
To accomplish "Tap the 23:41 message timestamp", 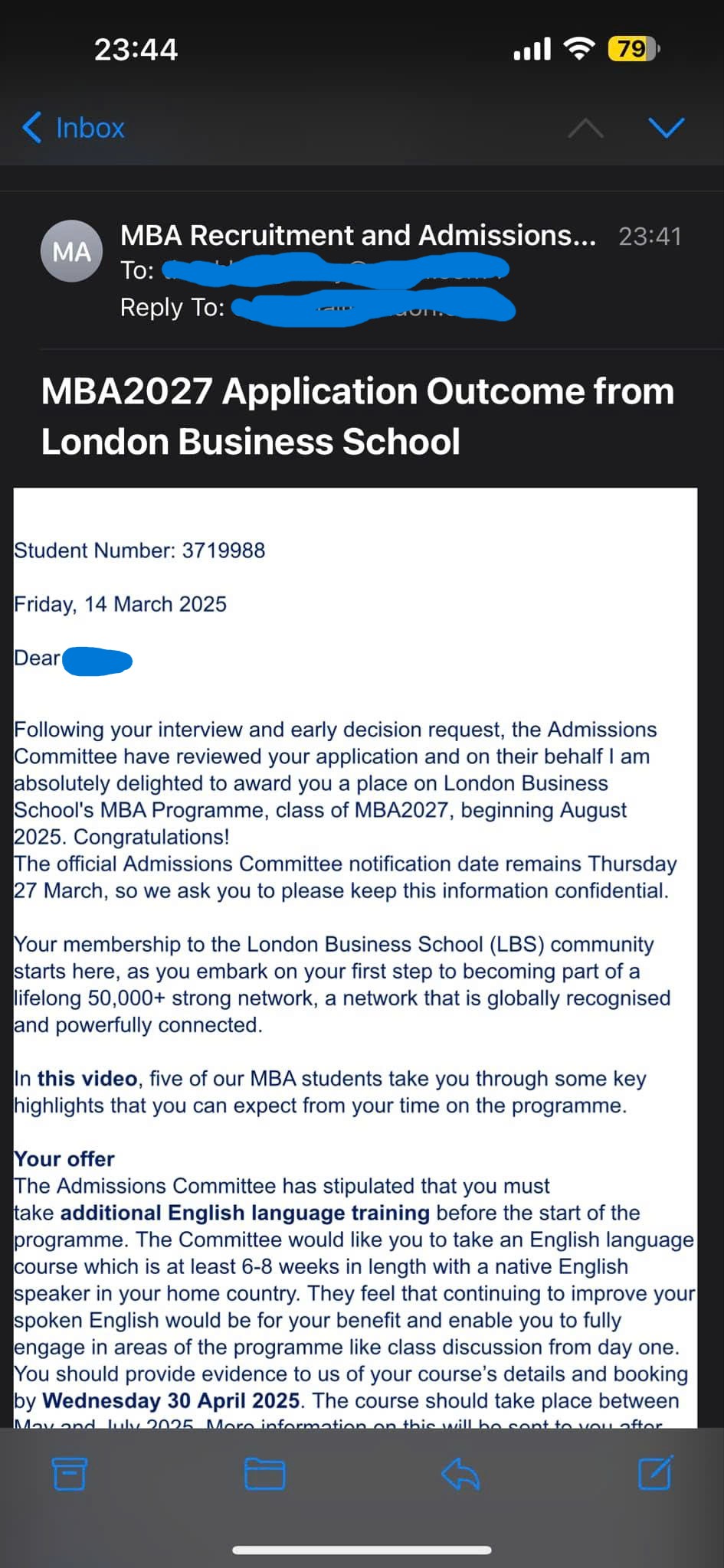I will [x=650, y=237].
